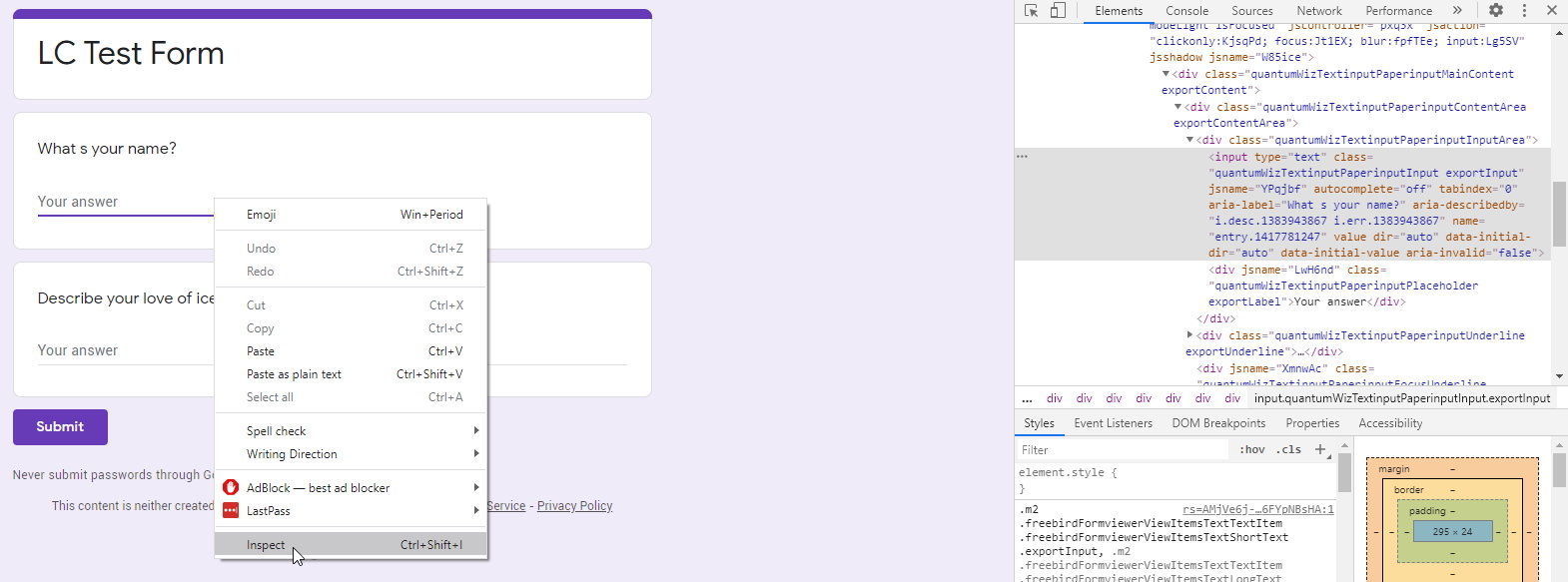Toggle the :hov element state panel
1568x582 pixels.
pyautogui.click(x=1251, y=450)
